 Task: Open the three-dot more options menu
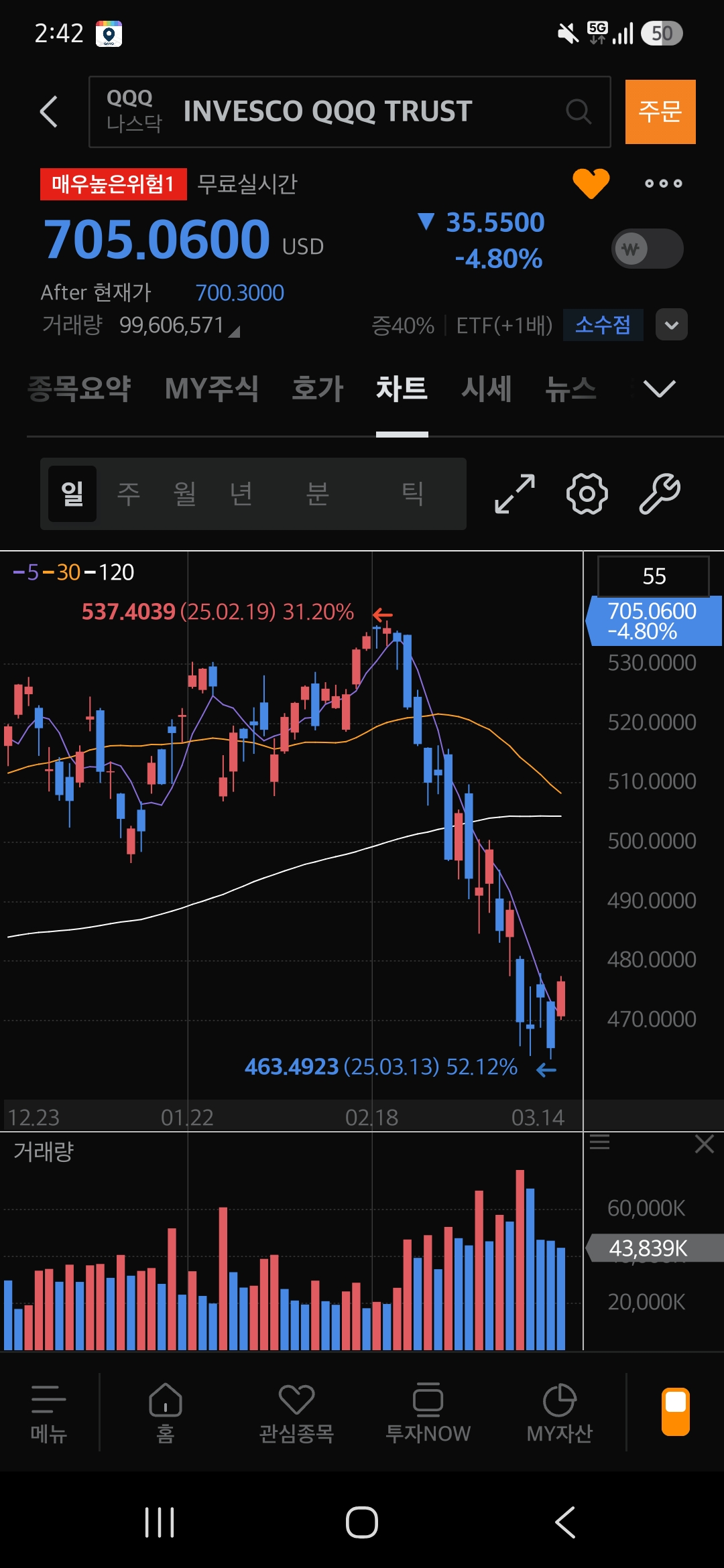(x=663, y=183)
